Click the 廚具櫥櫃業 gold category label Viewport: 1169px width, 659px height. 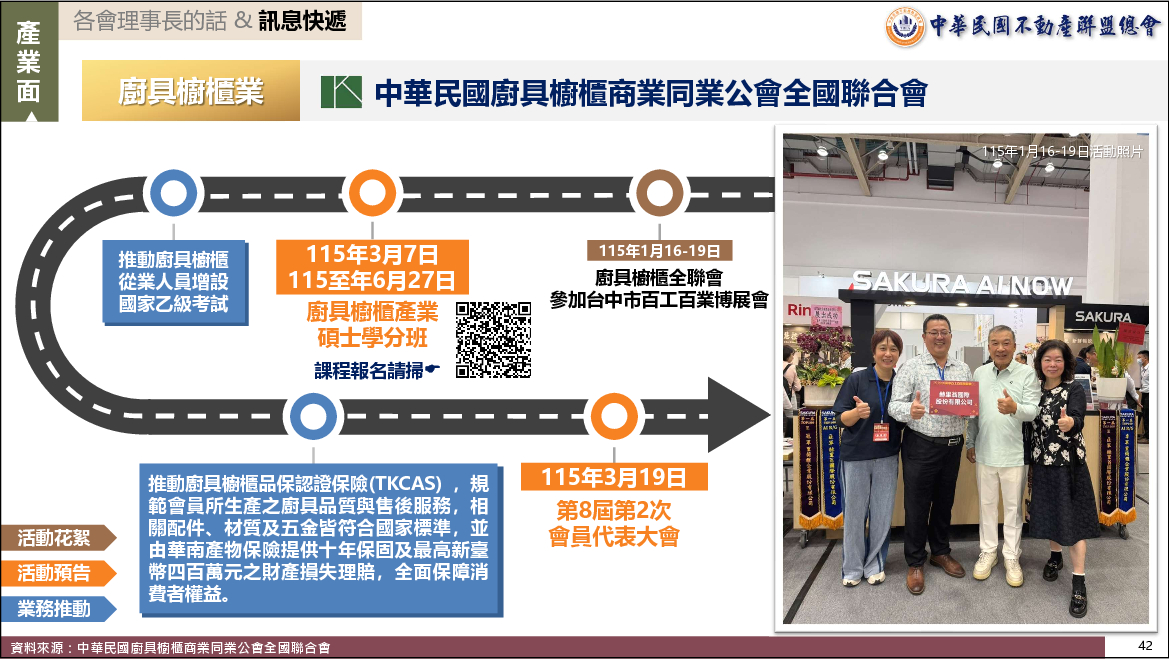pos(191,91)
